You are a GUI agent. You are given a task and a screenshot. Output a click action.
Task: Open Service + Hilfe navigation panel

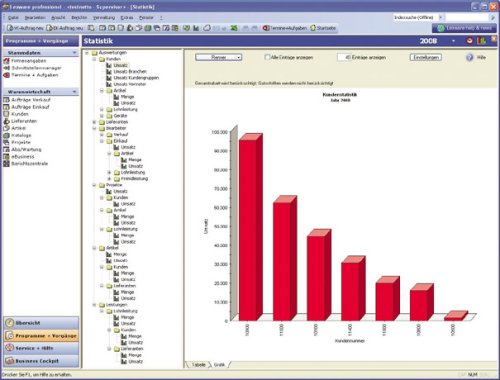pos(41,348)
